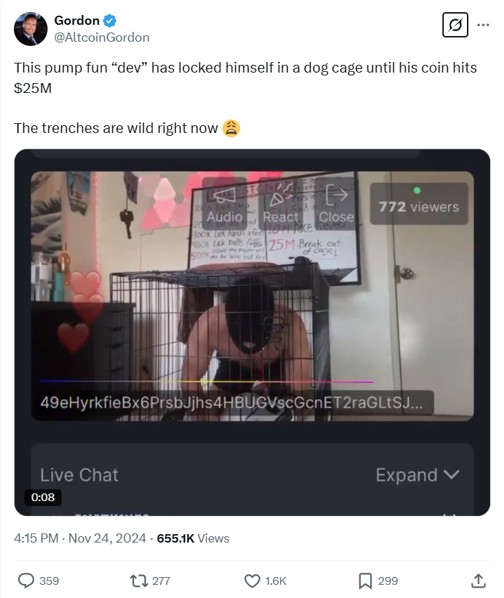This screenshot has width=504, height=598.
Task: Click the reply bubble icon
Action: click(26, 581)
